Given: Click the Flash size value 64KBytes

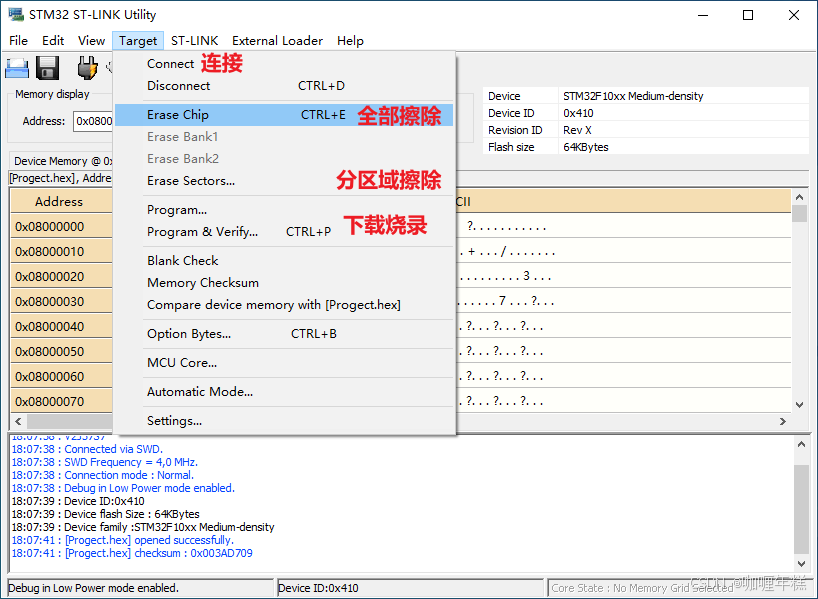Looking at the screenshot, I should tap(585, 147).
